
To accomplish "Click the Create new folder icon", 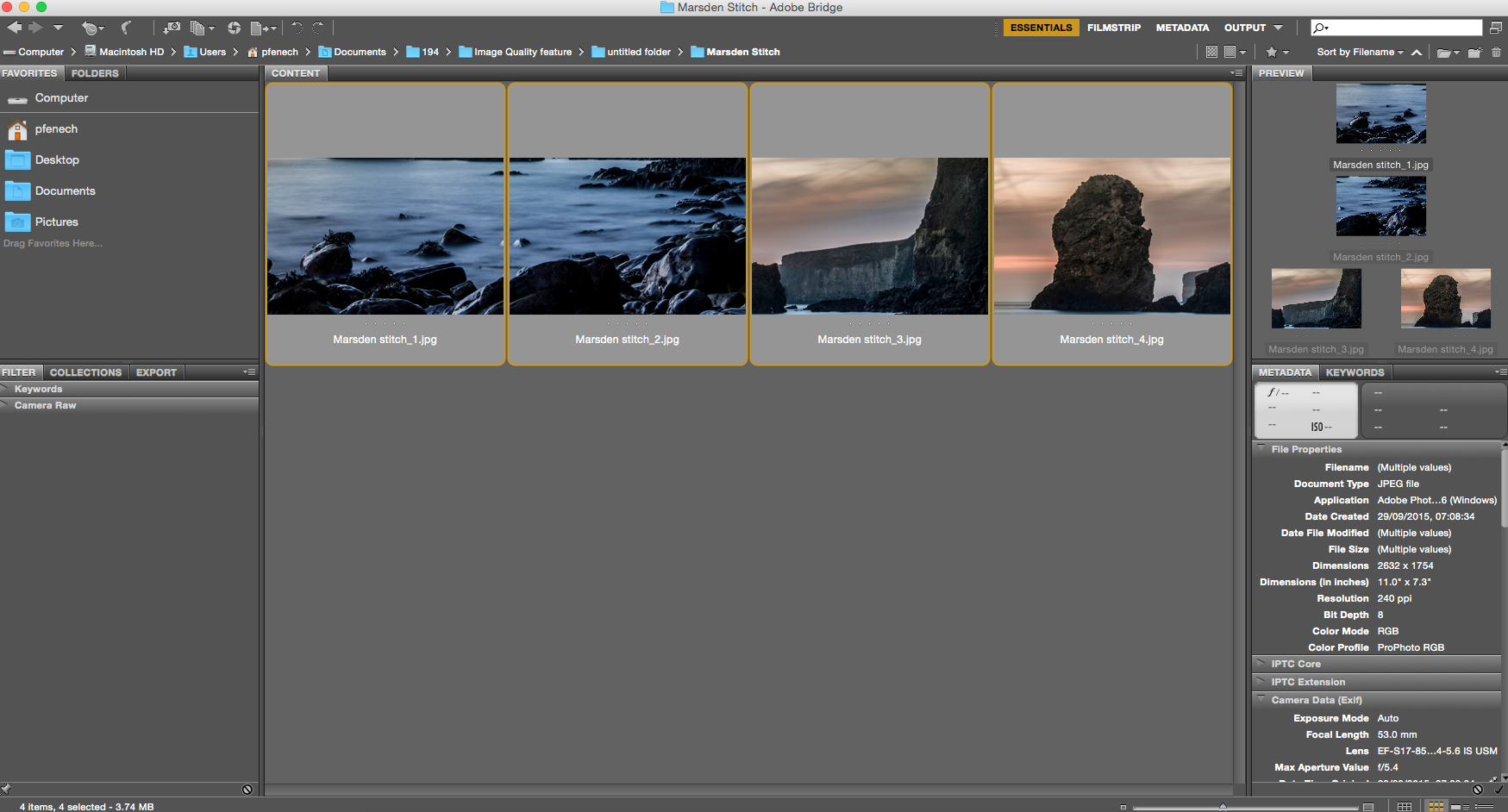I will (1474, 53).
